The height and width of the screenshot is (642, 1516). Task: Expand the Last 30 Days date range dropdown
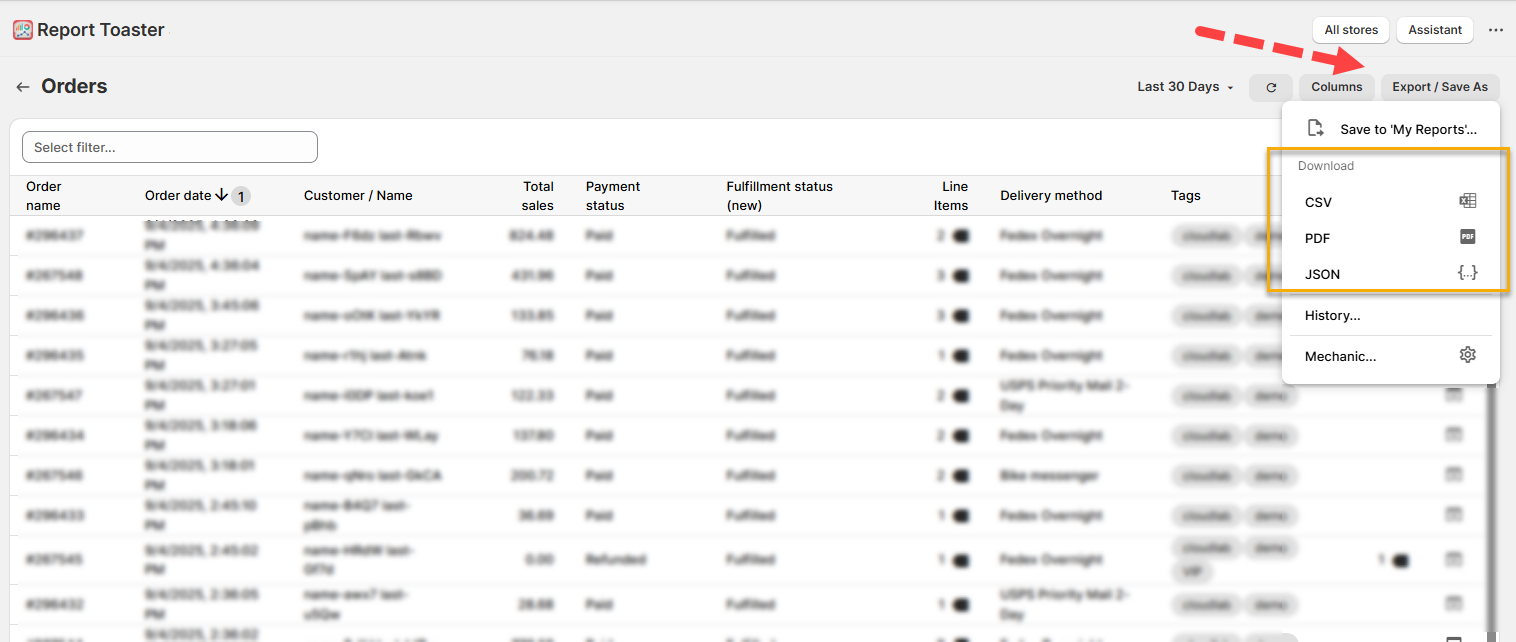(x=1185, y=87)
